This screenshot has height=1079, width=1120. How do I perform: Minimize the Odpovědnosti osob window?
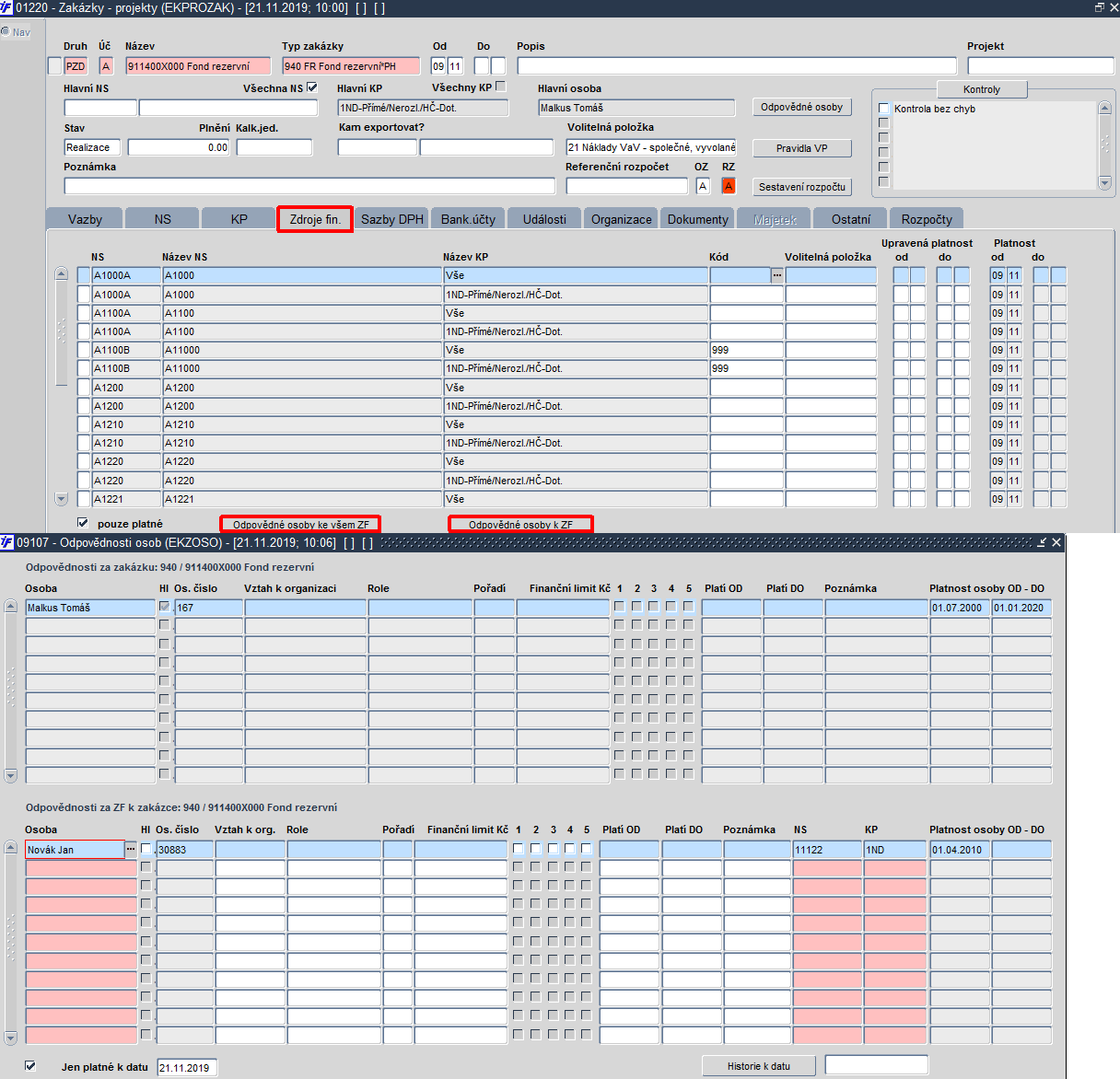pyautogui.click(x=1042, y=542)
